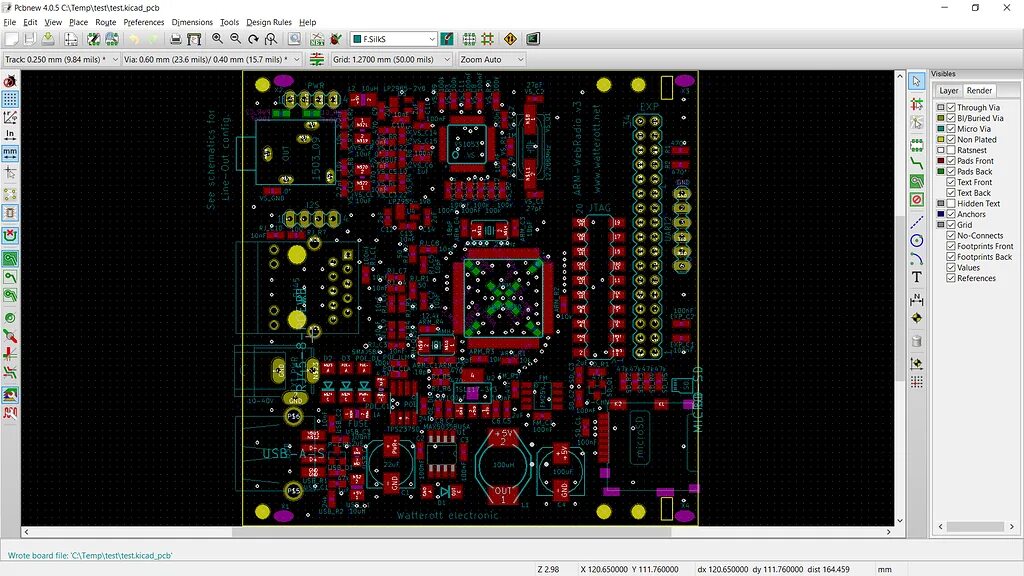Switch to the Render tab

pos(979,91)
